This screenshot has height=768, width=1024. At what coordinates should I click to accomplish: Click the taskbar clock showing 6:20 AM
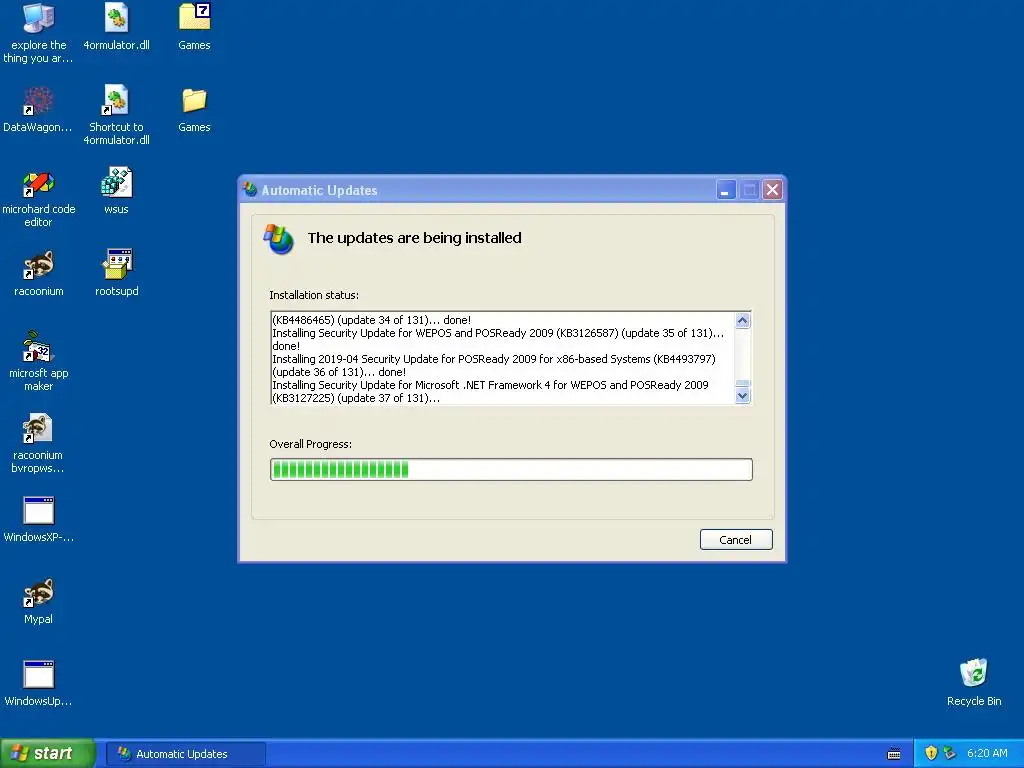pyautogui.click(x=987, y=753)
